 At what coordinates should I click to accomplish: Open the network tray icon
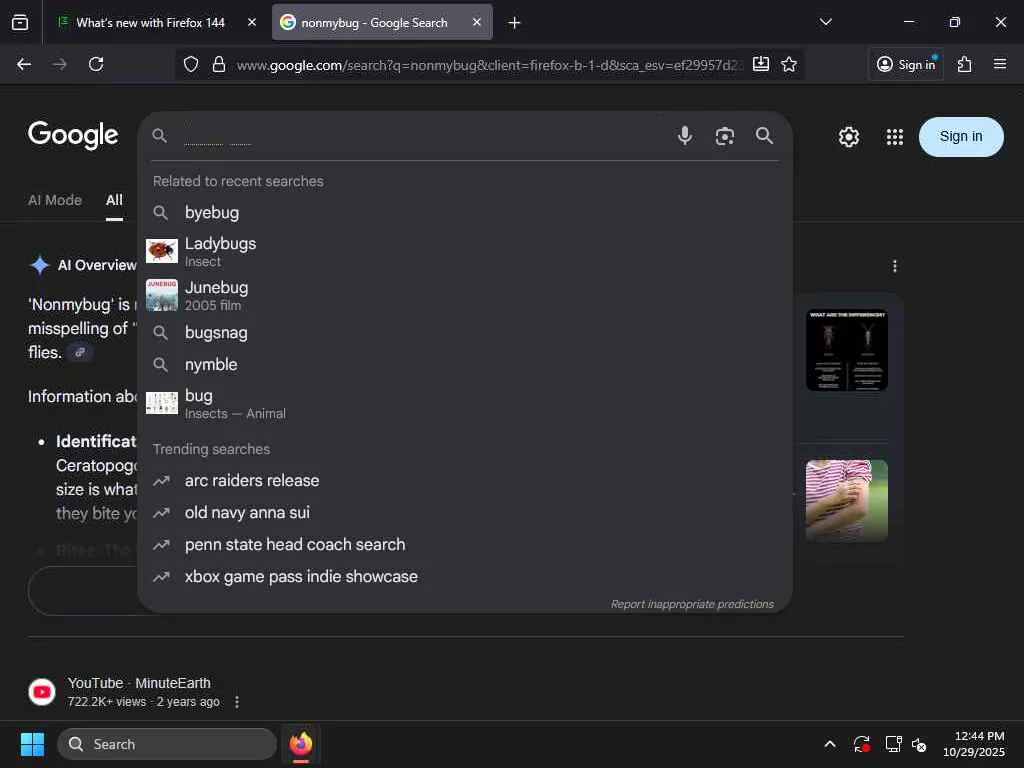(x=893, y=744)
